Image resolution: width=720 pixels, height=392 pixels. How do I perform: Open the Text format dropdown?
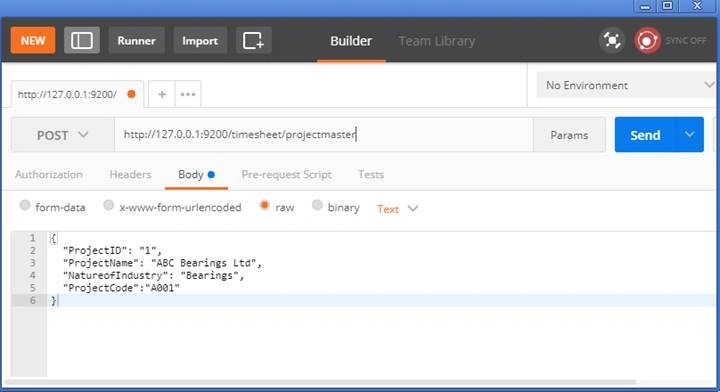tap(397, 209)
